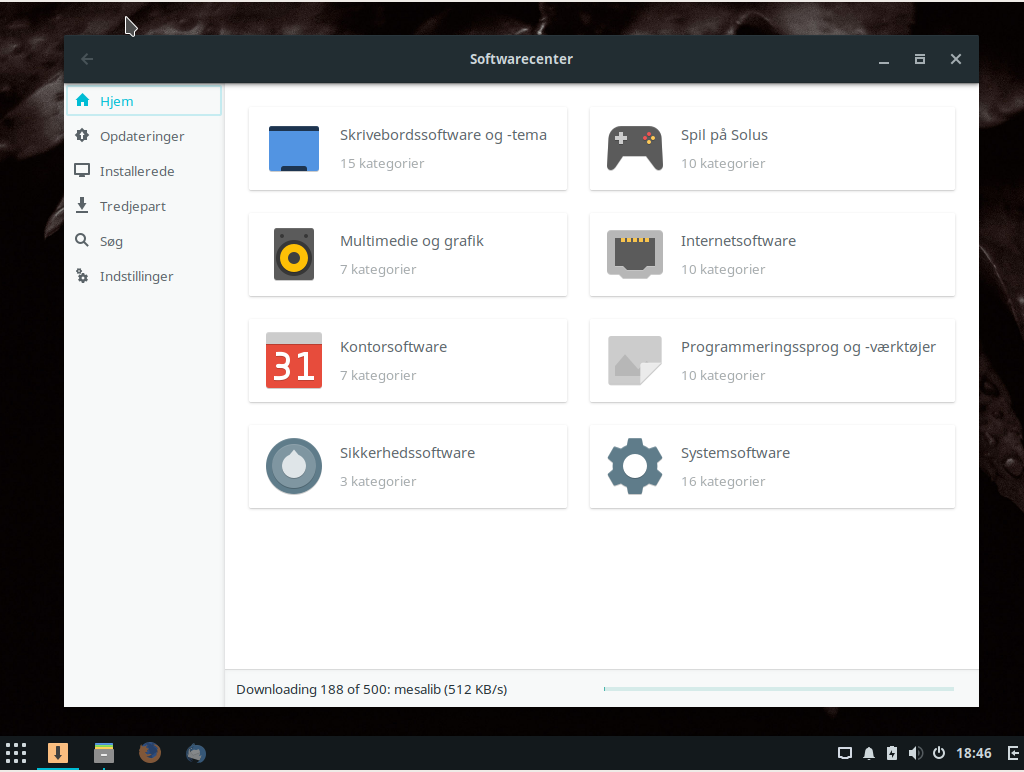The width and height of the screenshot is (1024, 772).
Task: Open the application grid menu in the taskbar
Action: tap(16, 753)
